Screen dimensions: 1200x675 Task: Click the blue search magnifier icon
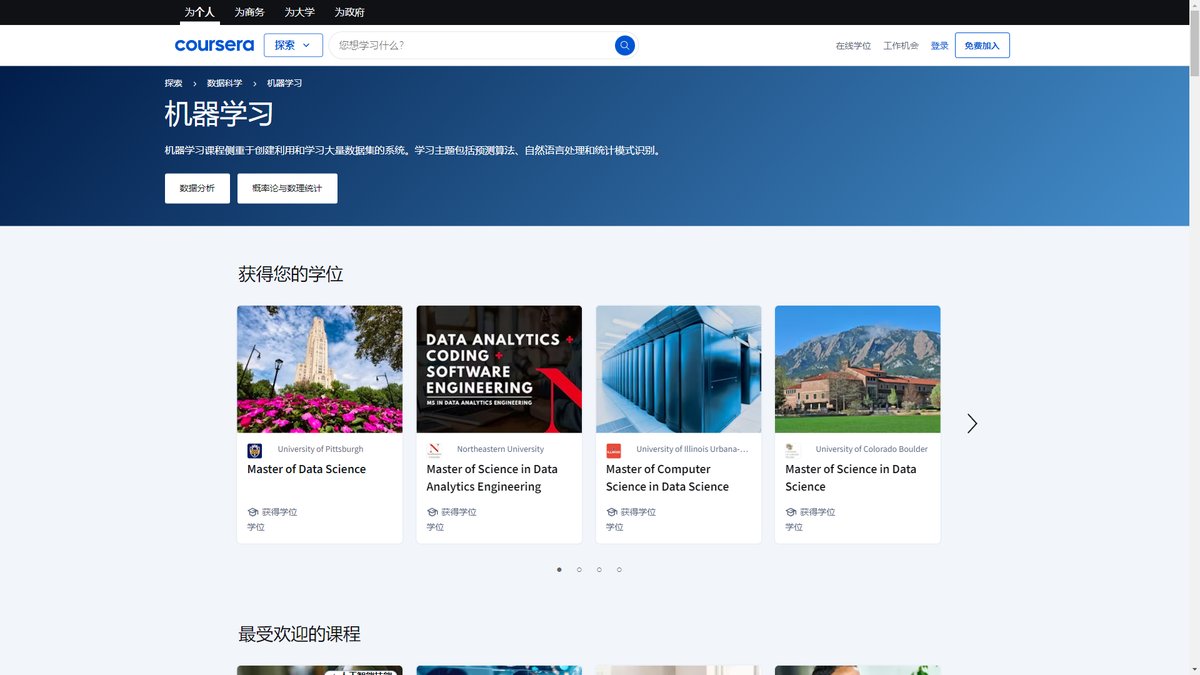(x=625, y=45)
